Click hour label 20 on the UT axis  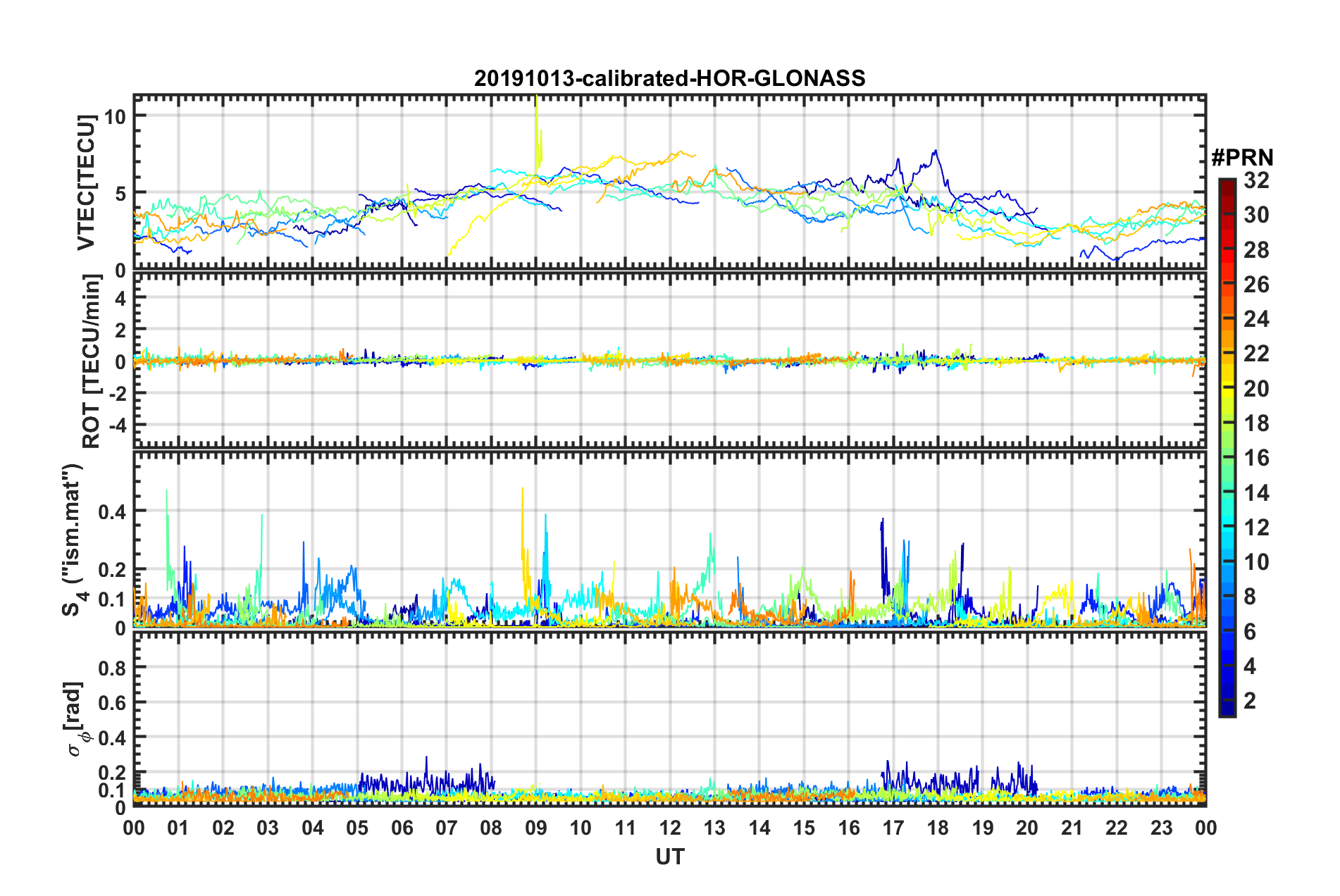coord(1027,828)
